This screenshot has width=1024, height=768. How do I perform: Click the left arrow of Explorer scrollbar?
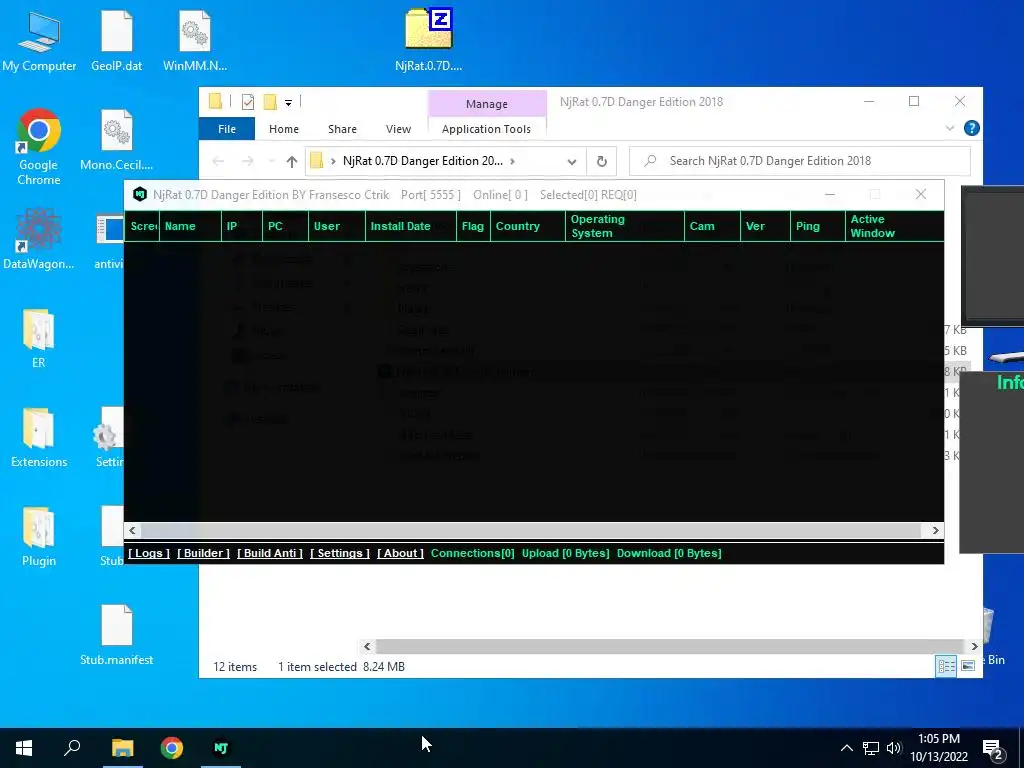point(367,647)
